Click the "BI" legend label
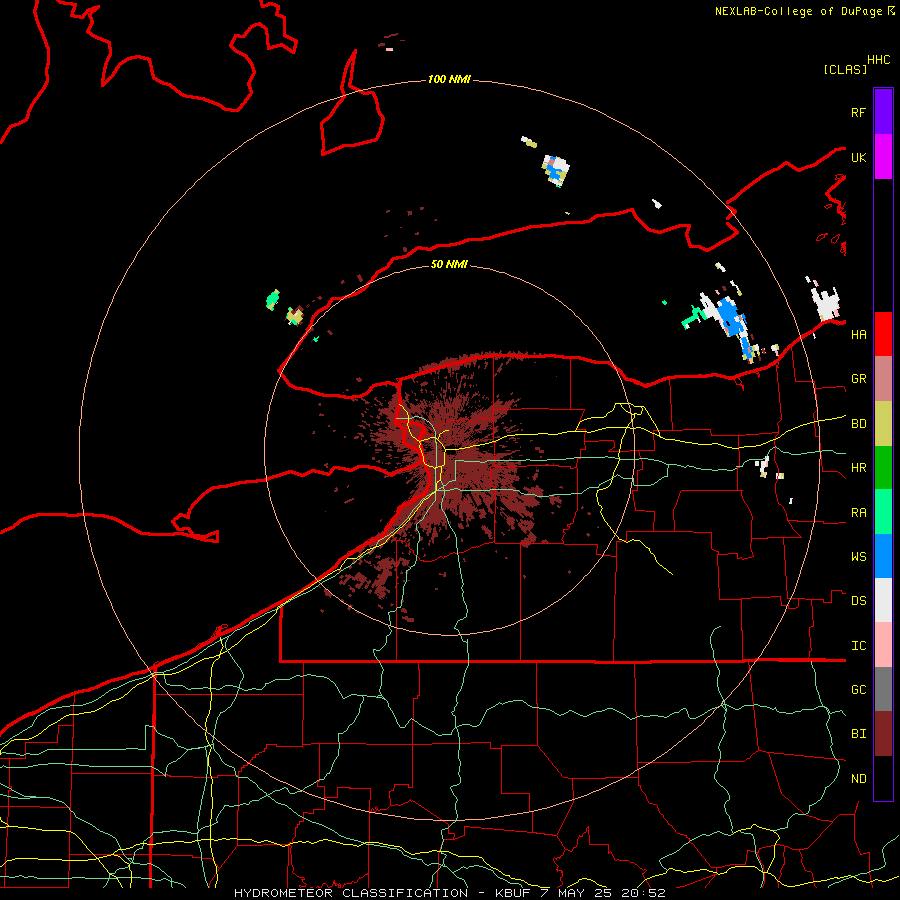 coord(859,734)
